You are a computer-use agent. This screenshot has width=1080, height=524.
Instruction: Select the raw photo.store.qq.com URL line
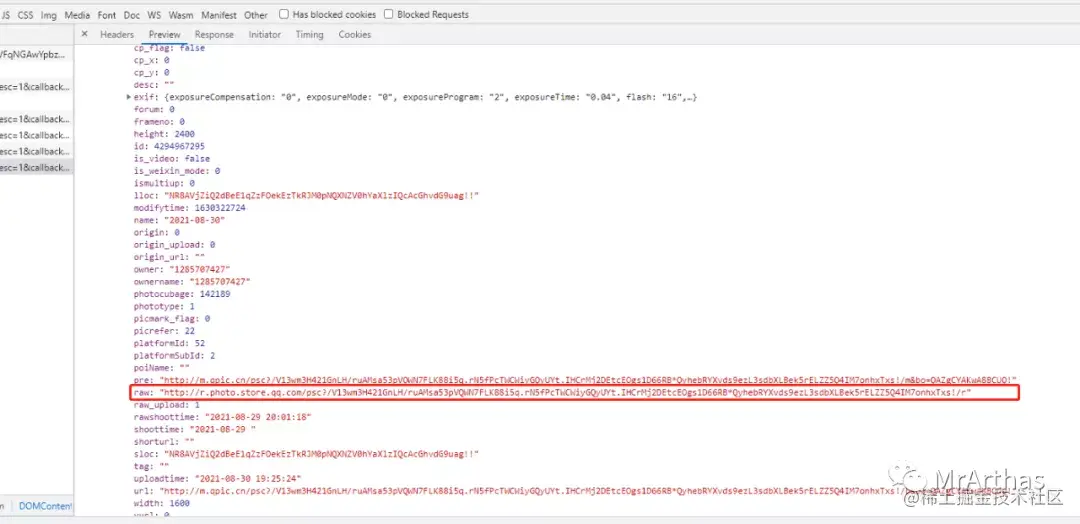click(x=552, y=392)
